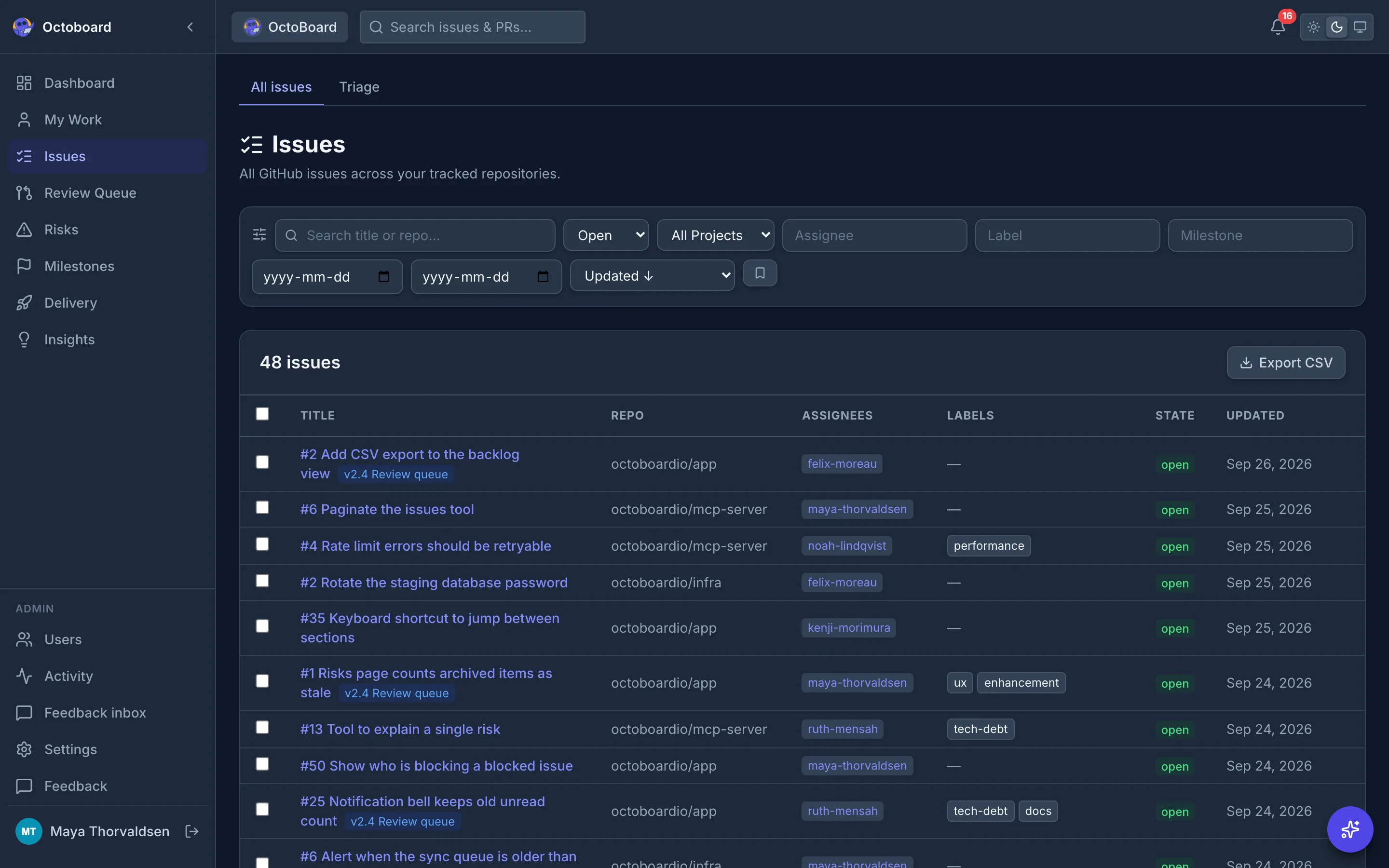Open Milestones page in sidebar
This screenshot has width=1389, height=868.
[108, 266]
